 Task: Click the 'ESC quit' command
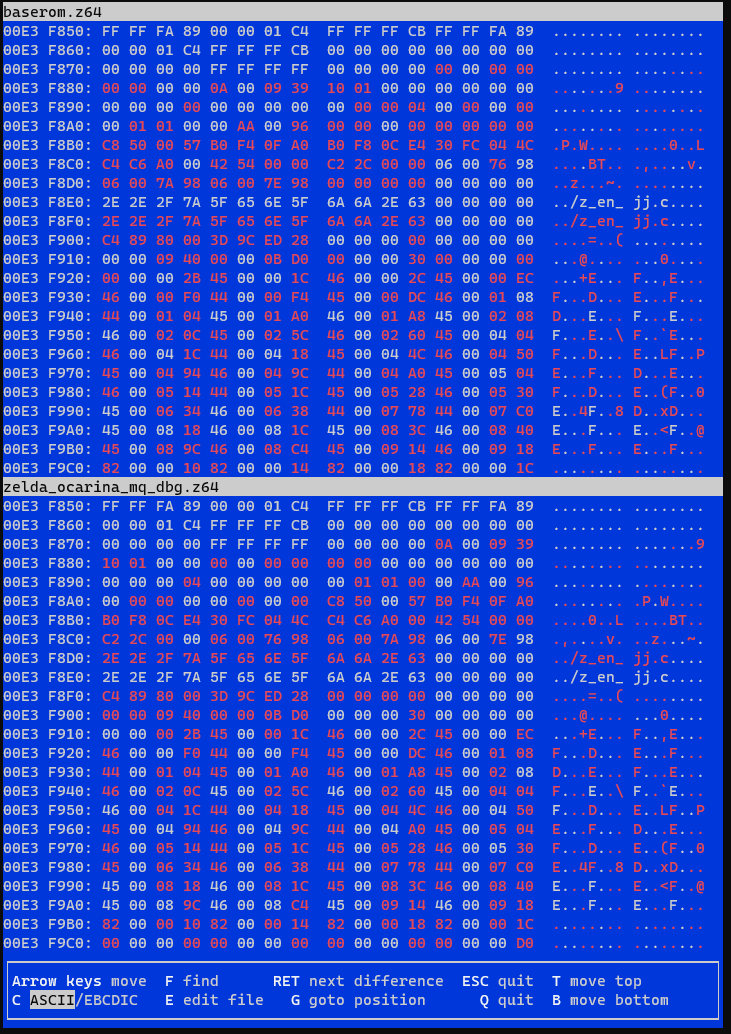pos(497,981)
